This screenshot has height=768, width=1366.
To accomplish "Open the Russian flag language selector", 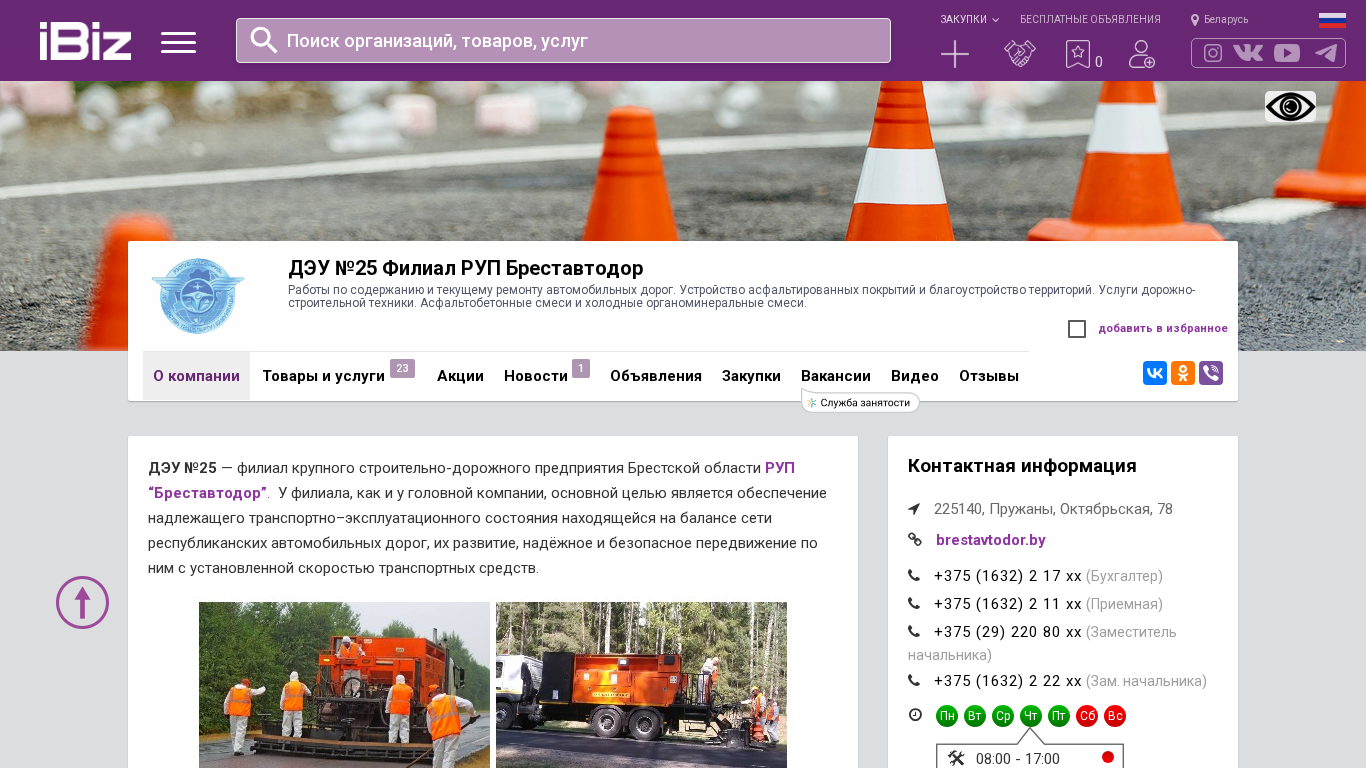I will point(1332,20).
